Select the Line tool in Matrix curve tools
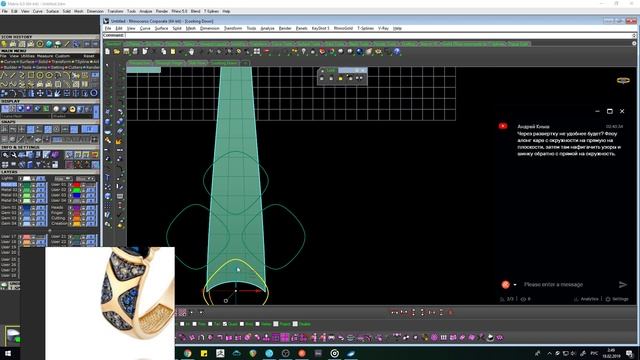 tap(13, 76)
